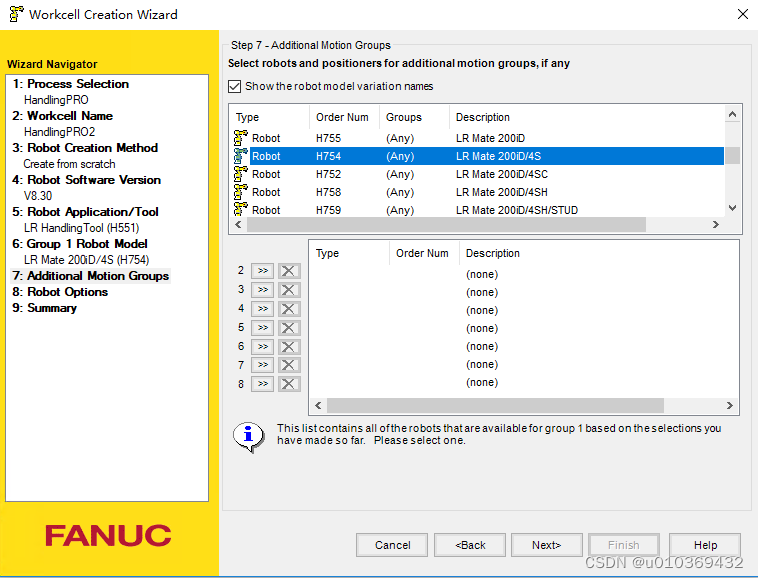Click the robot icon in the H758 row
Image resolution: width=758 pixels, height=578 pixels.
[x=240, y=192]
